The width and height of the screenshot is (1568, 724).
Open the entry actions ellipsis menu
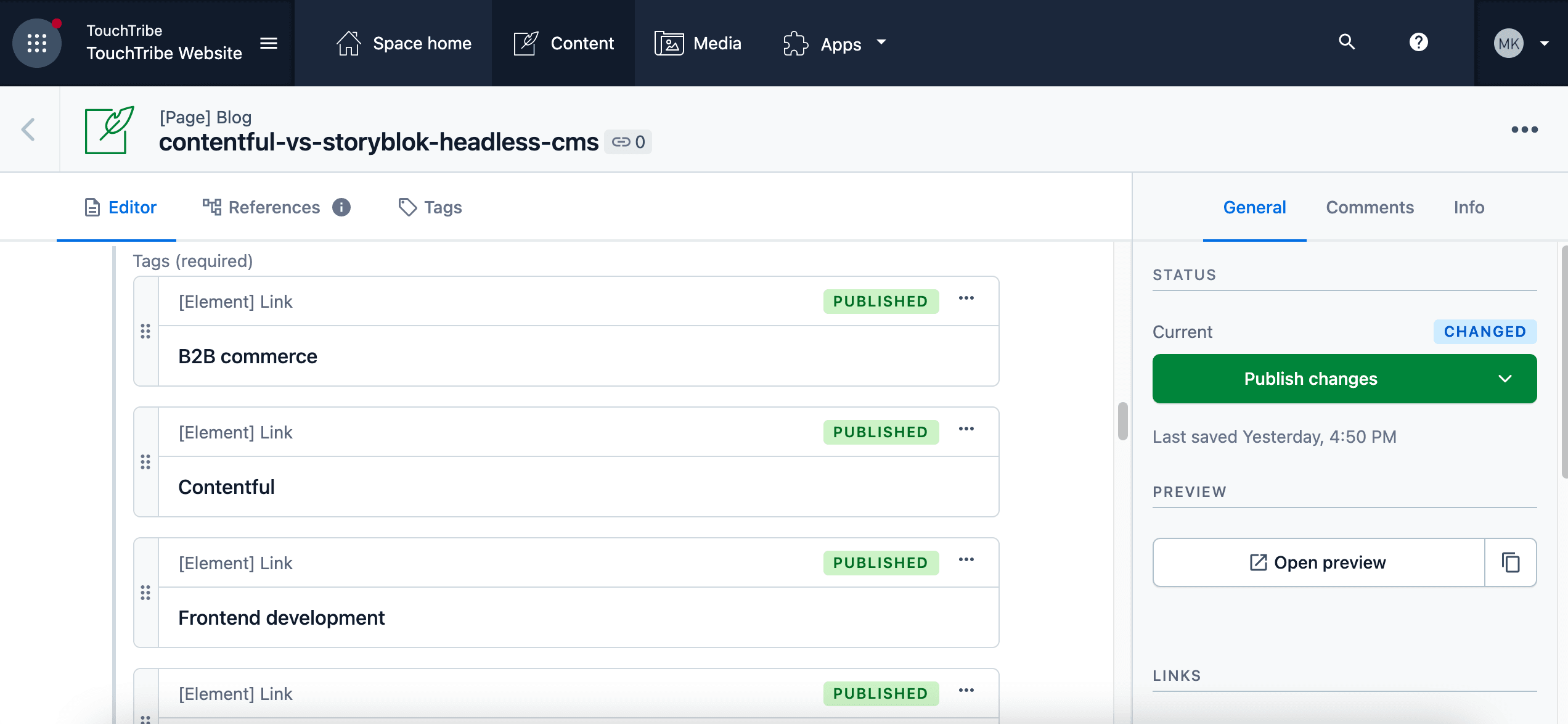pos(1525,130)
